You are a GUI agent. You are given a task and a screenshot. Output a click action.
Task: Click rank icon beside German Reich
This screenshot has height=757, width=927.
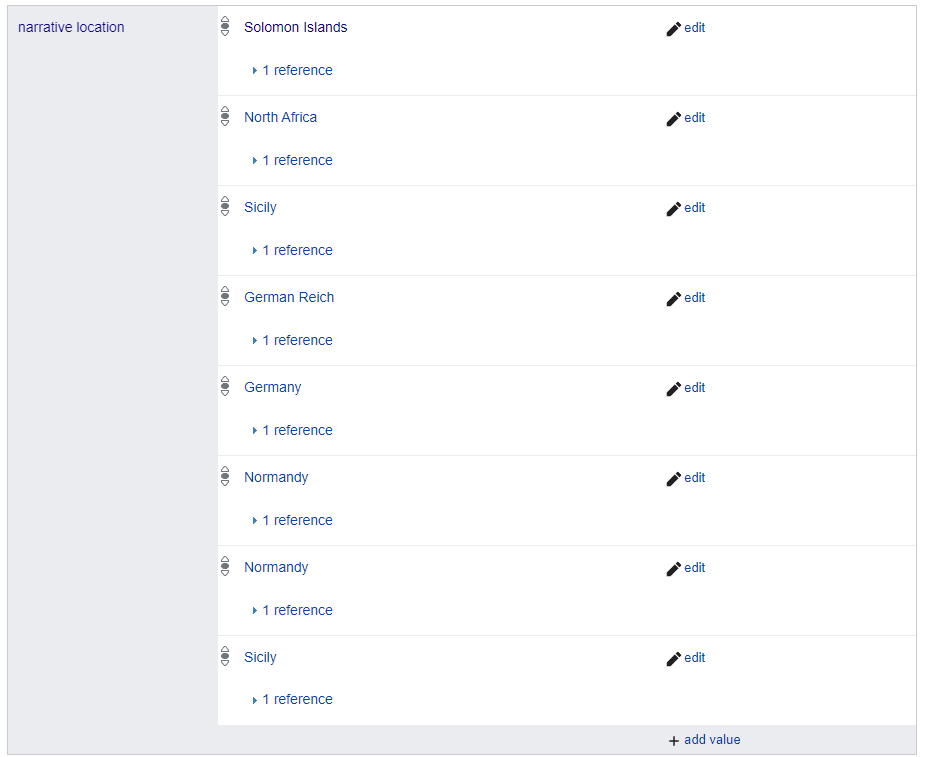point(225,298)
